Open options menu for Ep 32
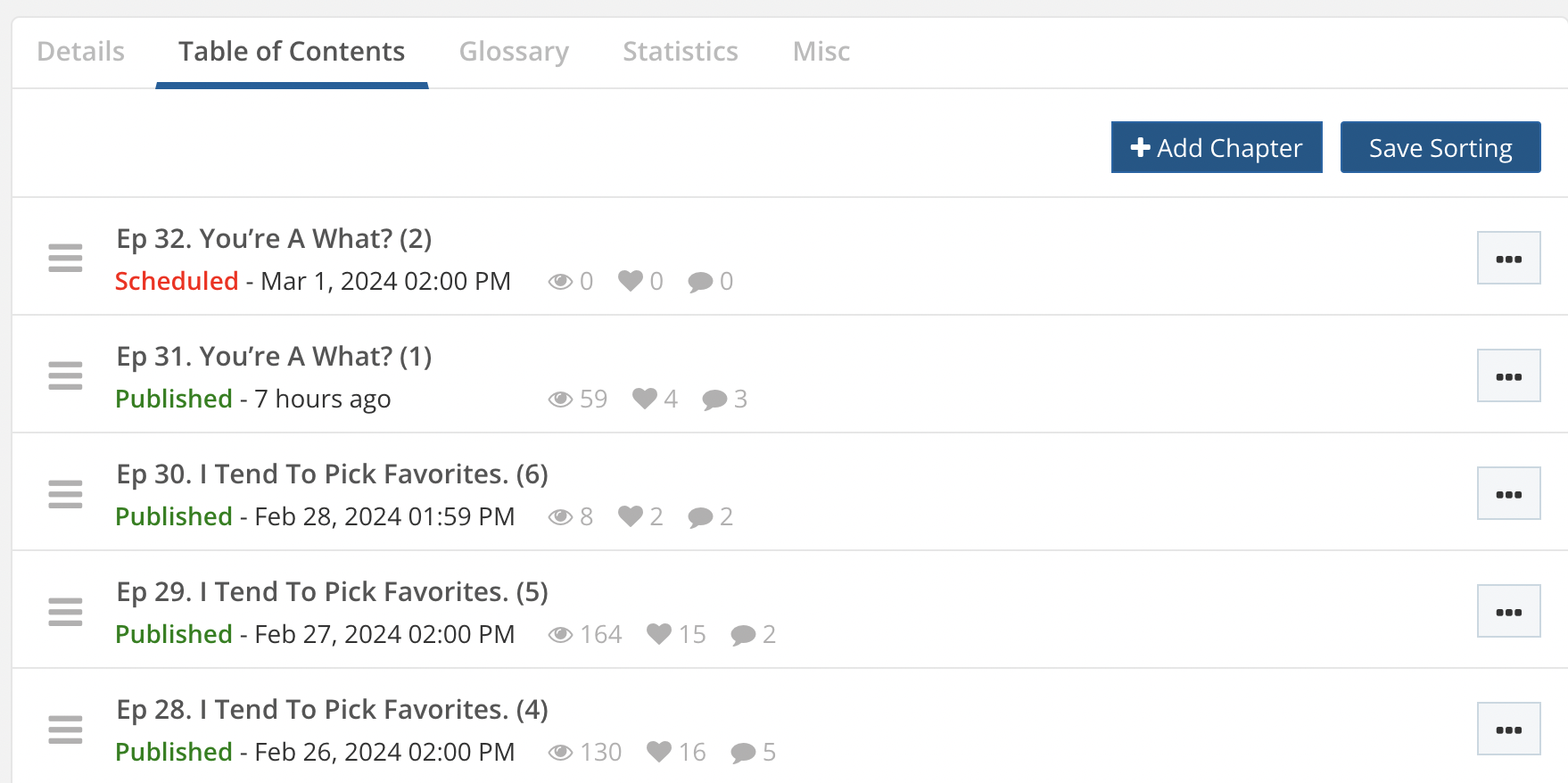The width and height of the screenshot is (1568, 783). click(x=1508, y=259)
